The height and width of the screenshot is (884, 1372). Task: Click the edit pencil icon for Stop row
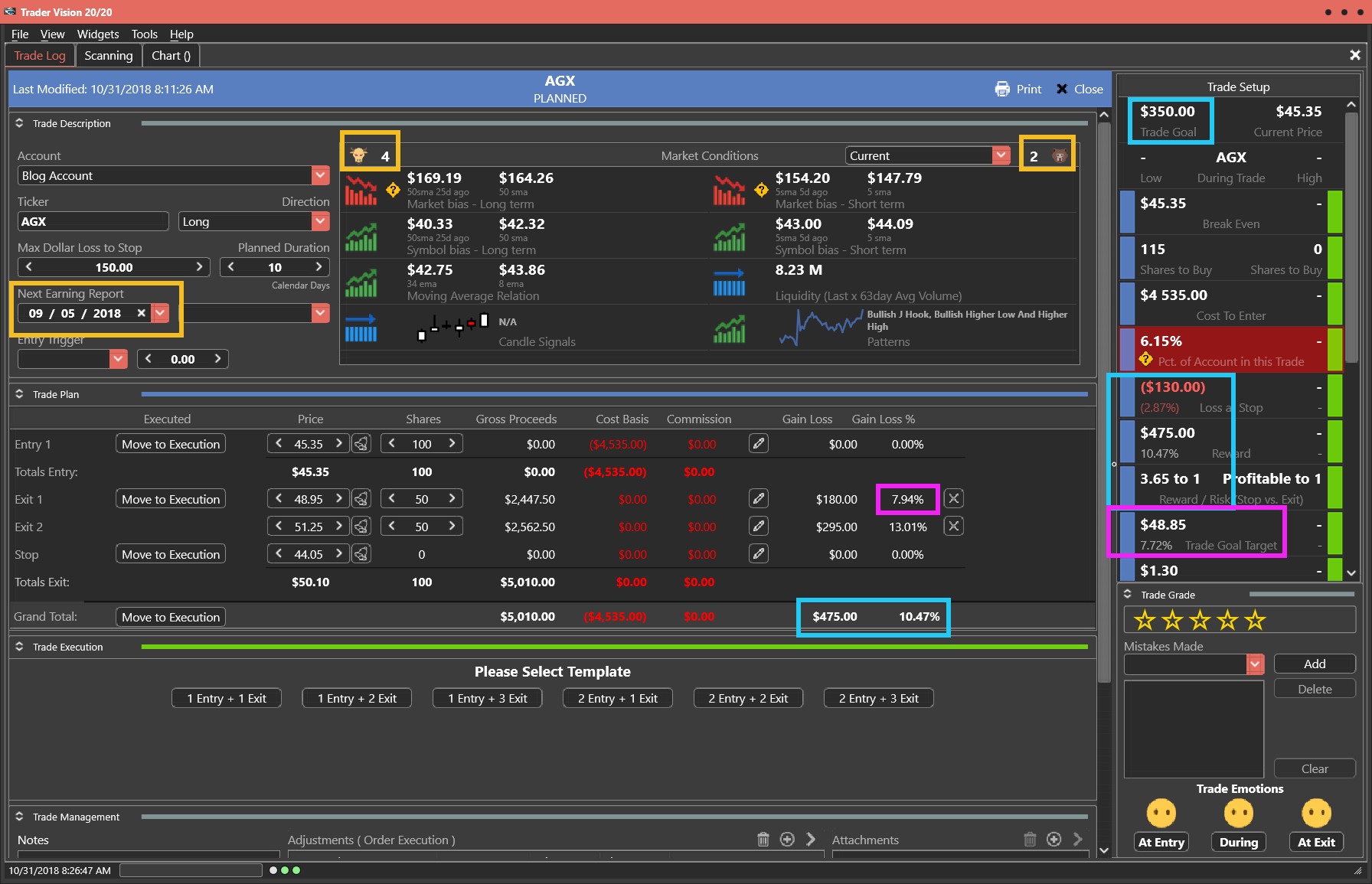tap(759, 554)
